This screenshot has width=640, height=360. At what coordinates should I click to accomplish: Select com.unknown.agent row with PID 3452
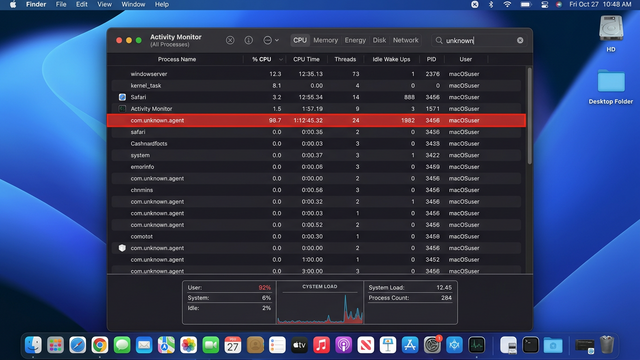[x=316, y=260]
